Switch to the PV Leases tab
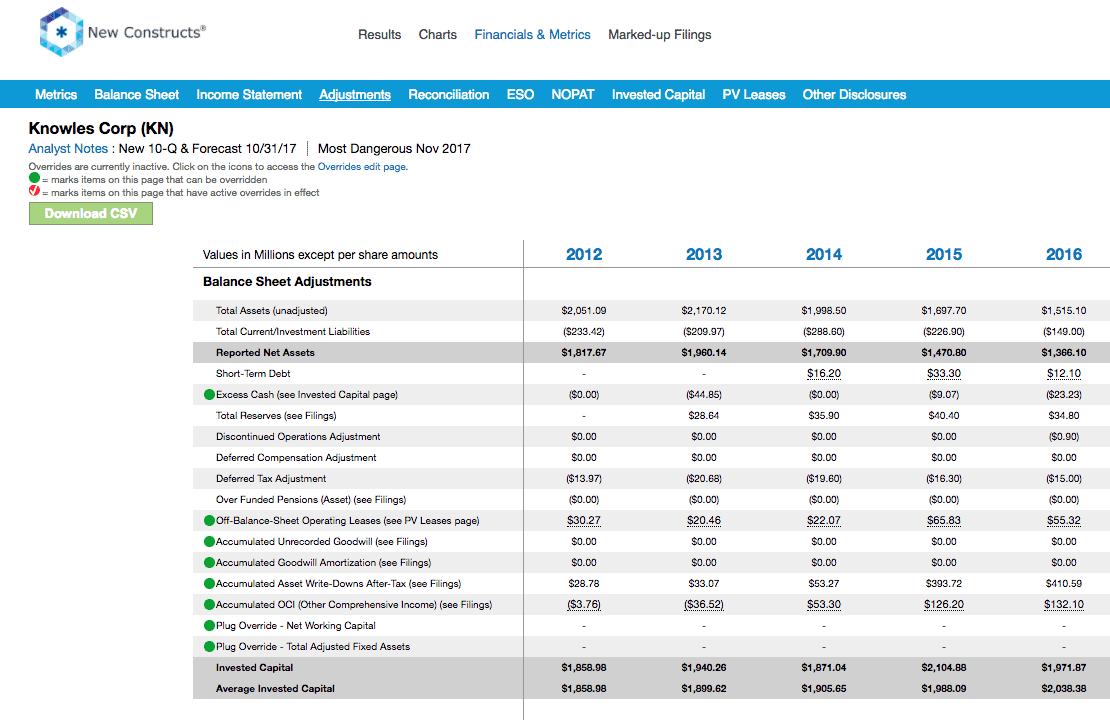 754,95
